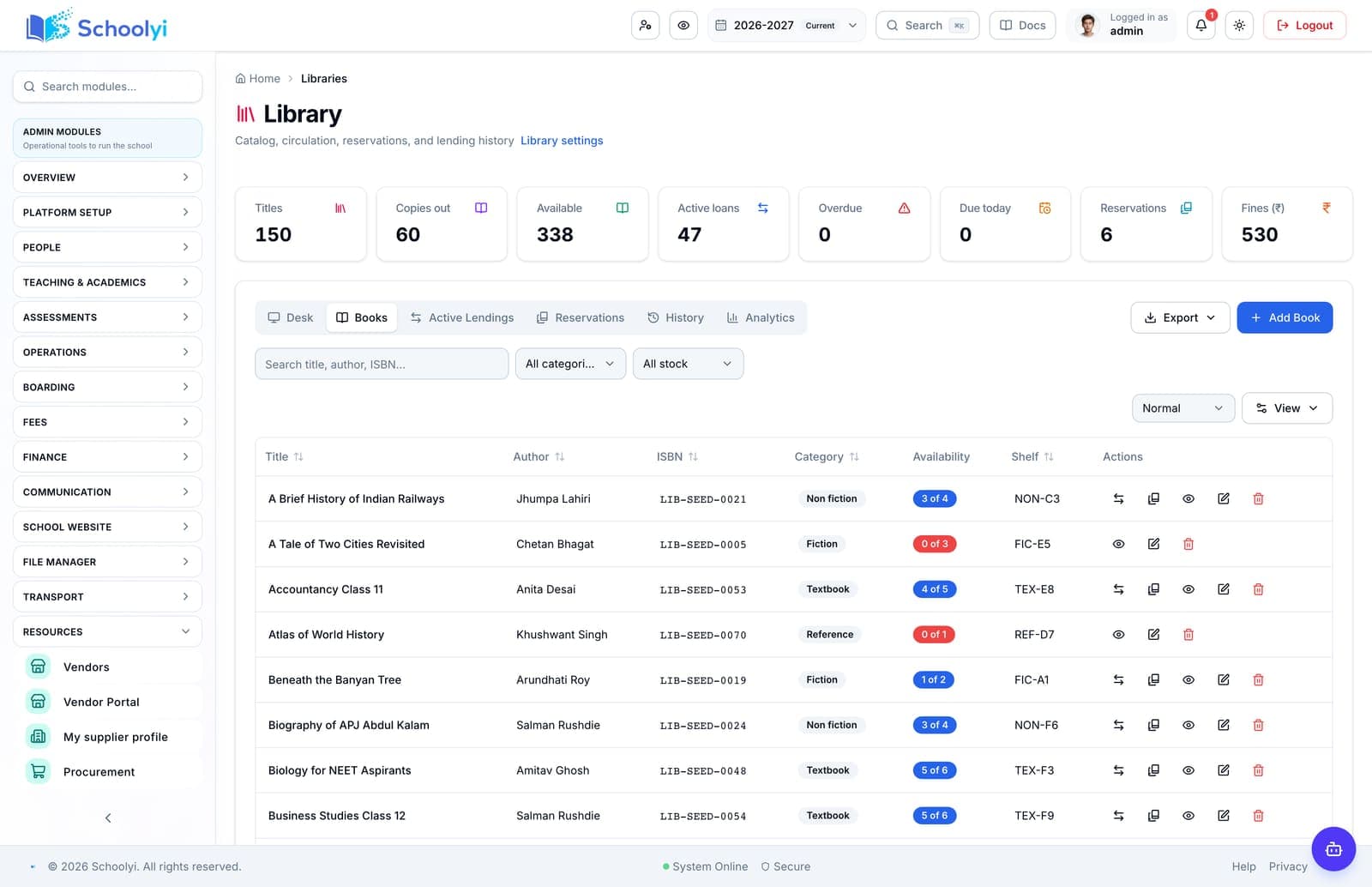Click delete icon for A Brief History of Indian Railways
The image size is (1372, 887).
click(x=1258, y=498)
